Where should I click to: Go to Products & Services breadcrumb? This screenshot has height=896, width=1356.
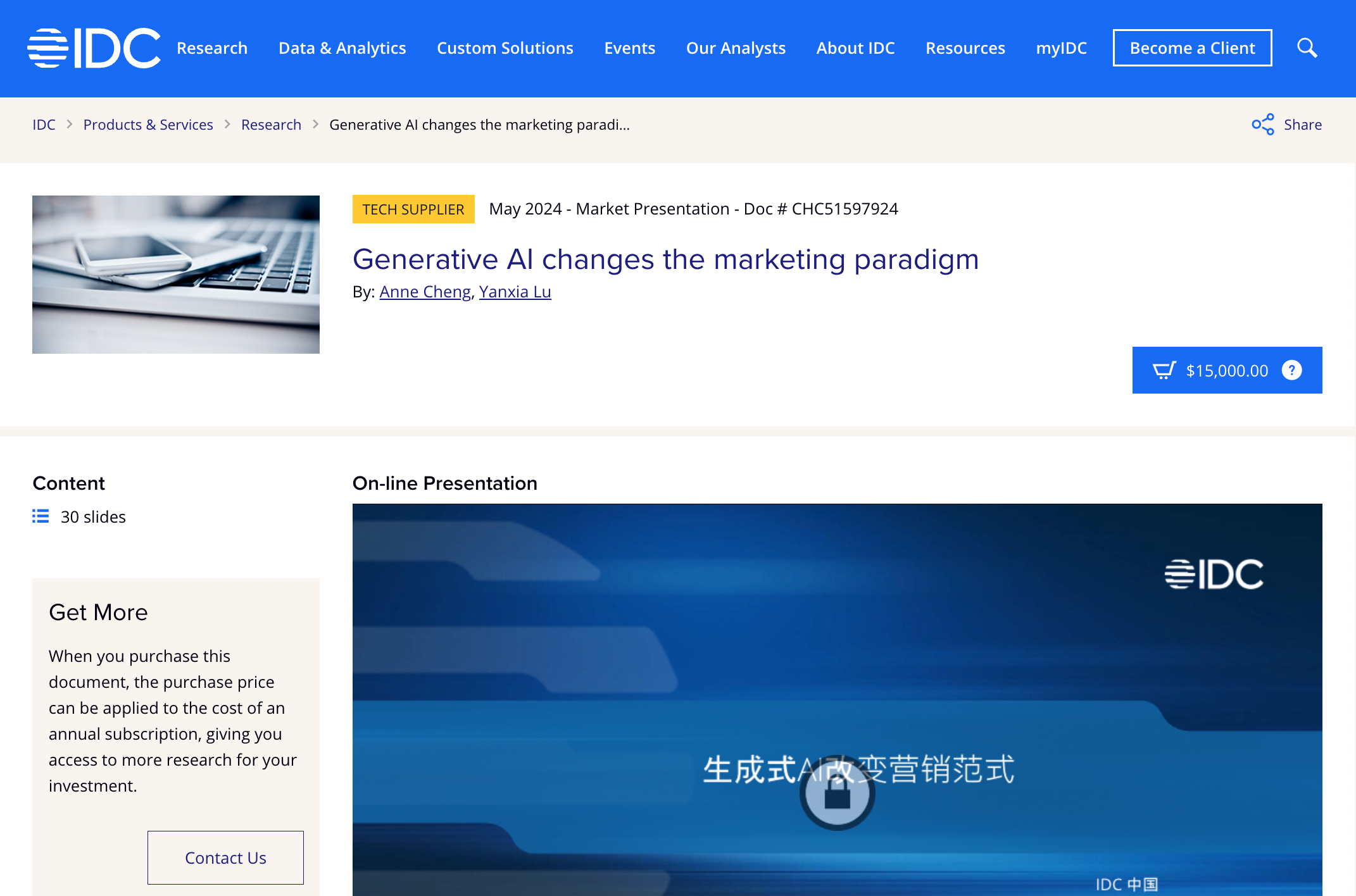click(148, 125)
